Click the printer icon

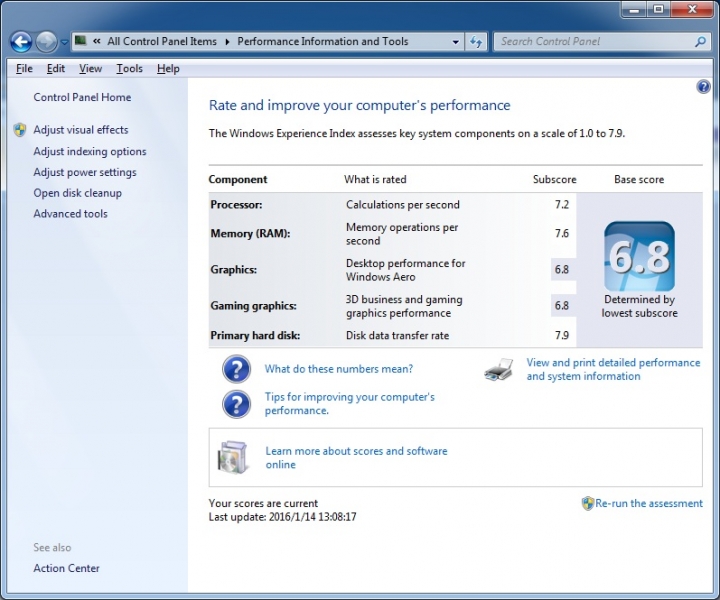(499, 370)
